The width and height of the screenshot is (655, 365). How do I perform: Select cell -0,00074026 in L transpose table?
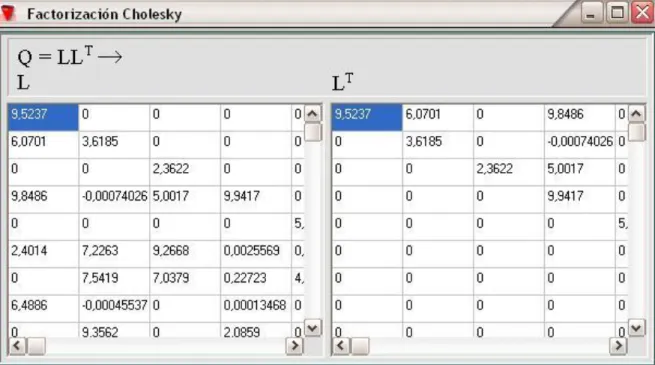pos(580,144)
